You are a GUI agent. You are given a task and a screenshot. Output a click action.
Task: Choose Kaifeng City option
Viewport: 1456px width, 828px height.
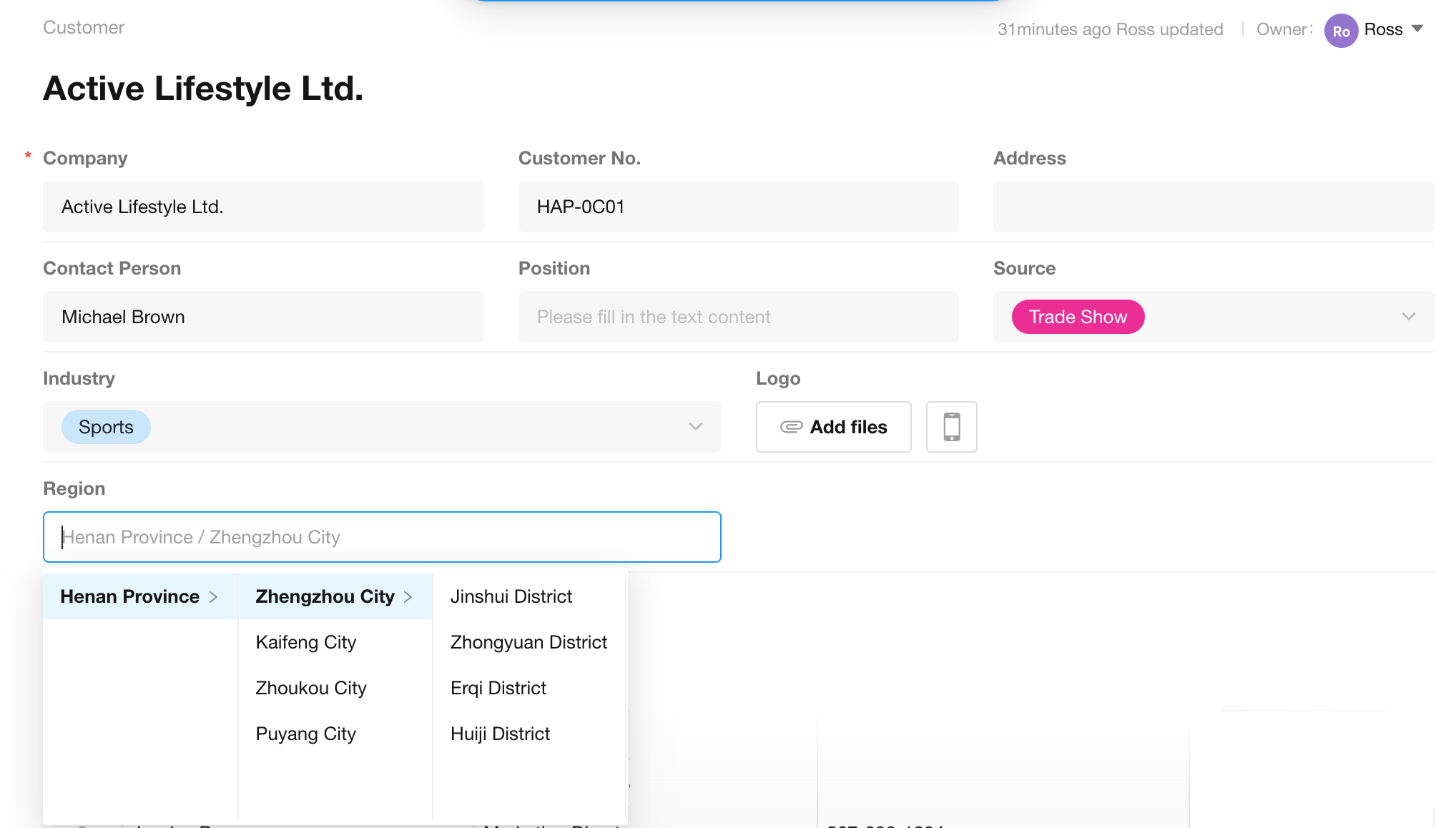point(306,642)
